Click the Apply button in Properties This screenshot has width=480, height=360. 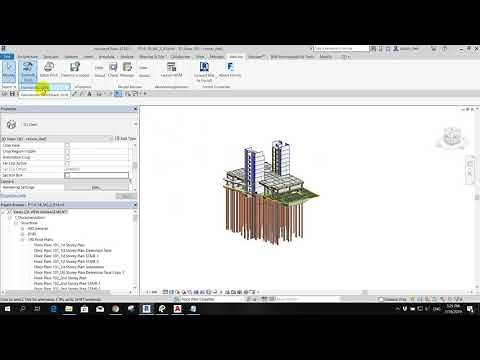126,196
